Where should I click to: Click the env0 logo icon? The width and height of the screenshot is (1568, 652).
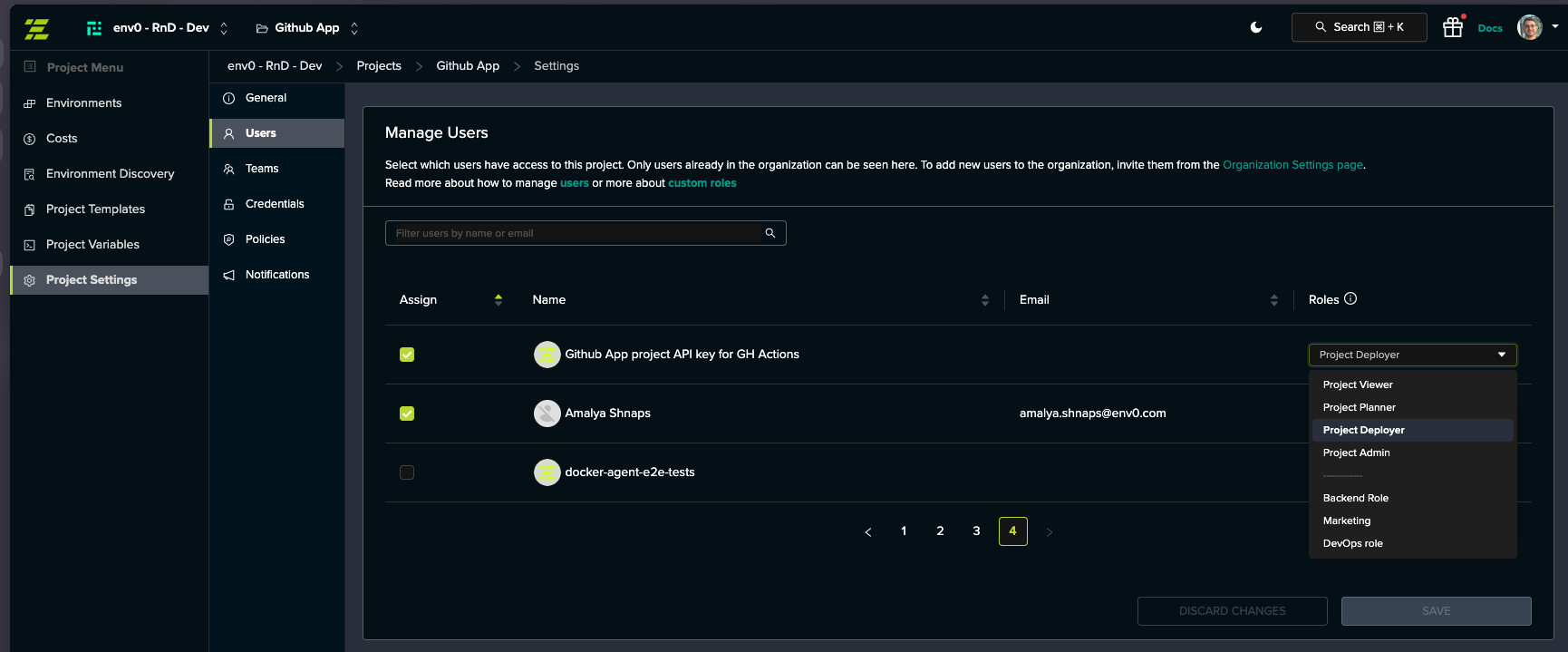point(36,28)
